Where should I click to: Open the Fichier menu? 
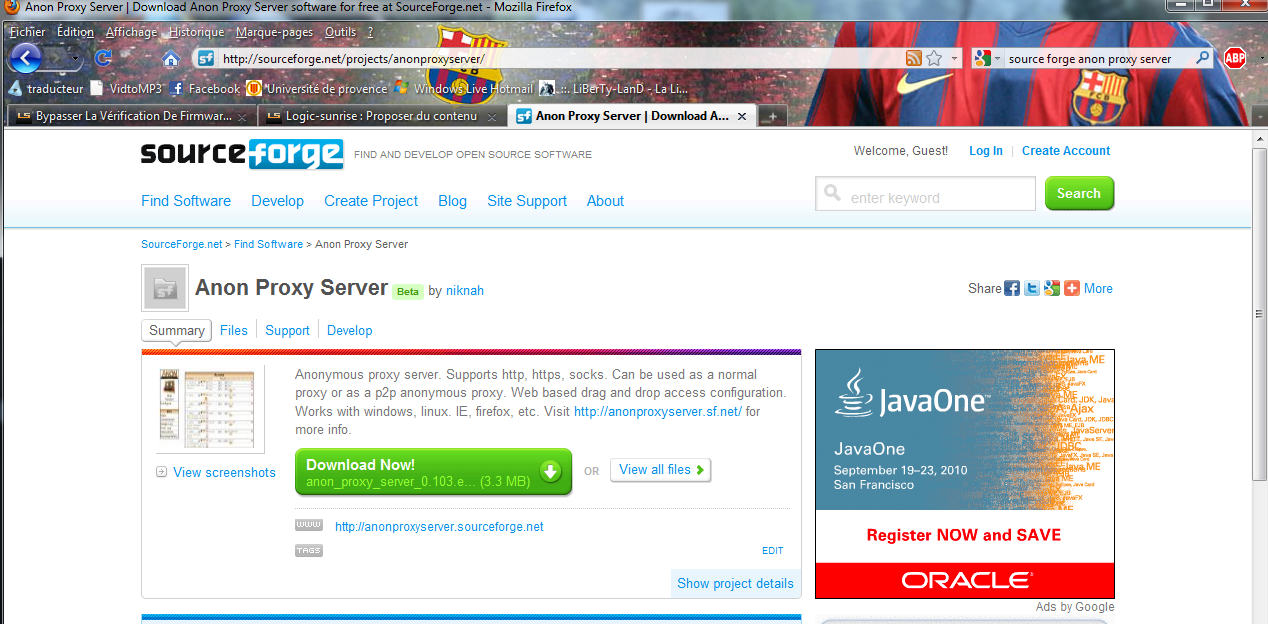click(x=27, y=32)
